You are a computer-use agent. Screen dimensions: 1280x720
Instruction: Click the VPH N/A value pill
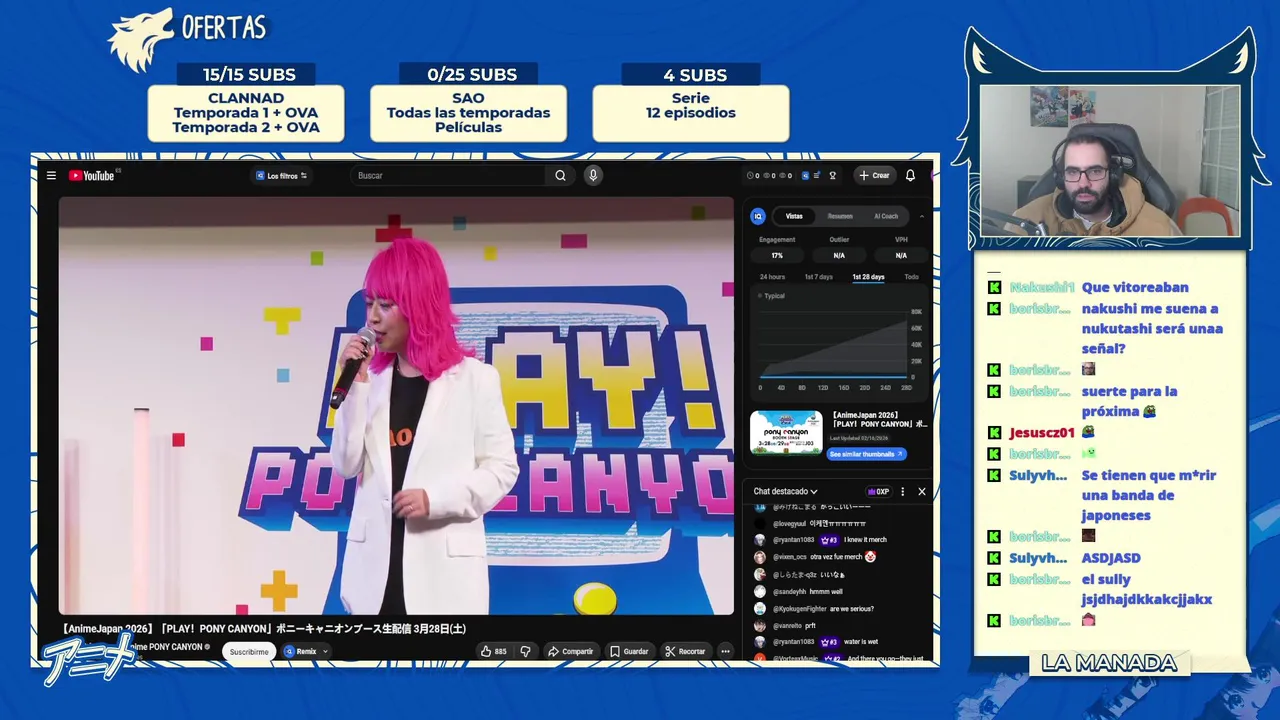tap(901, 256)
